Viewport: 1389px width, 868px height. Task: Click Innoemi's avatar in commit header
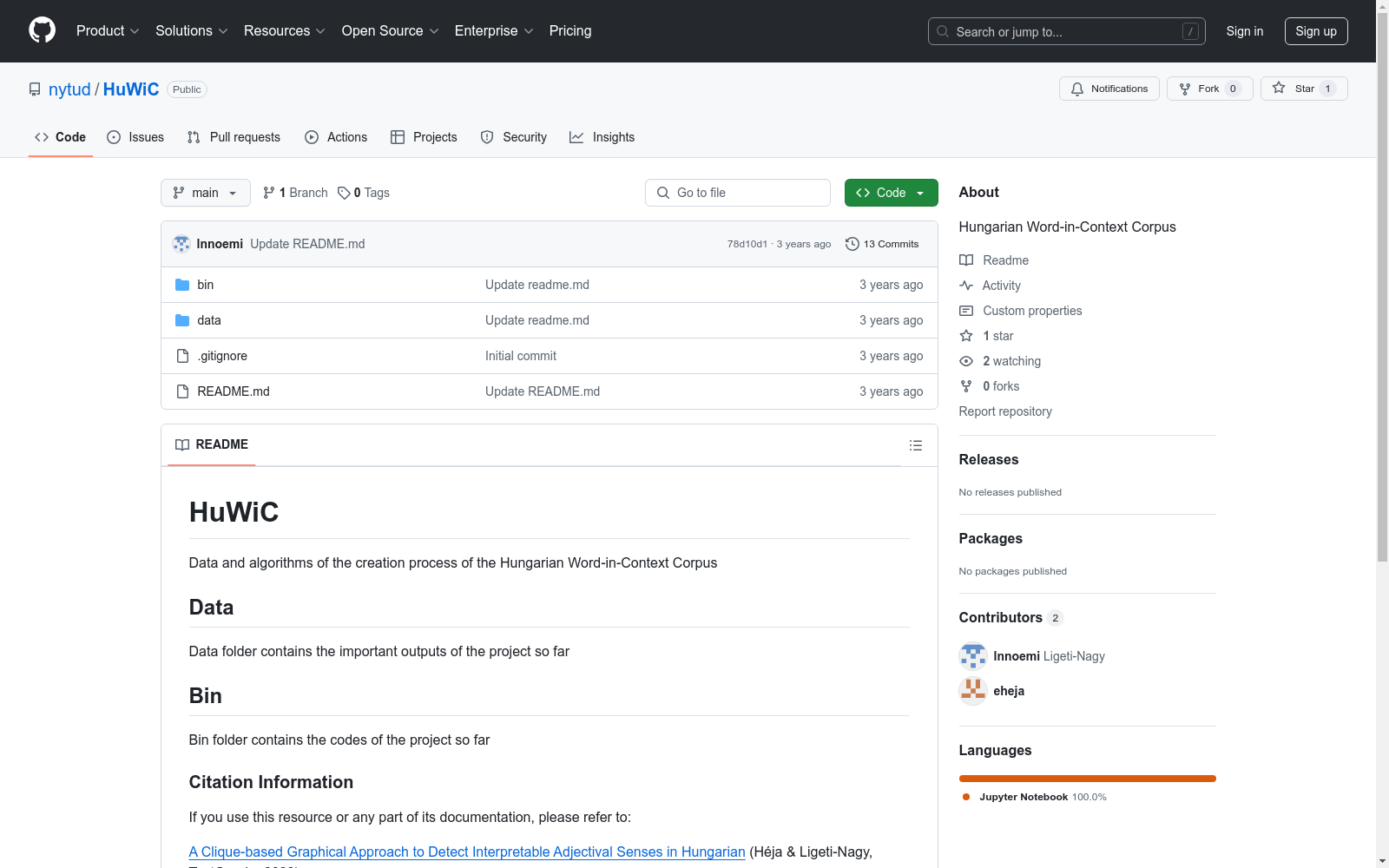[x=181, y=244]
